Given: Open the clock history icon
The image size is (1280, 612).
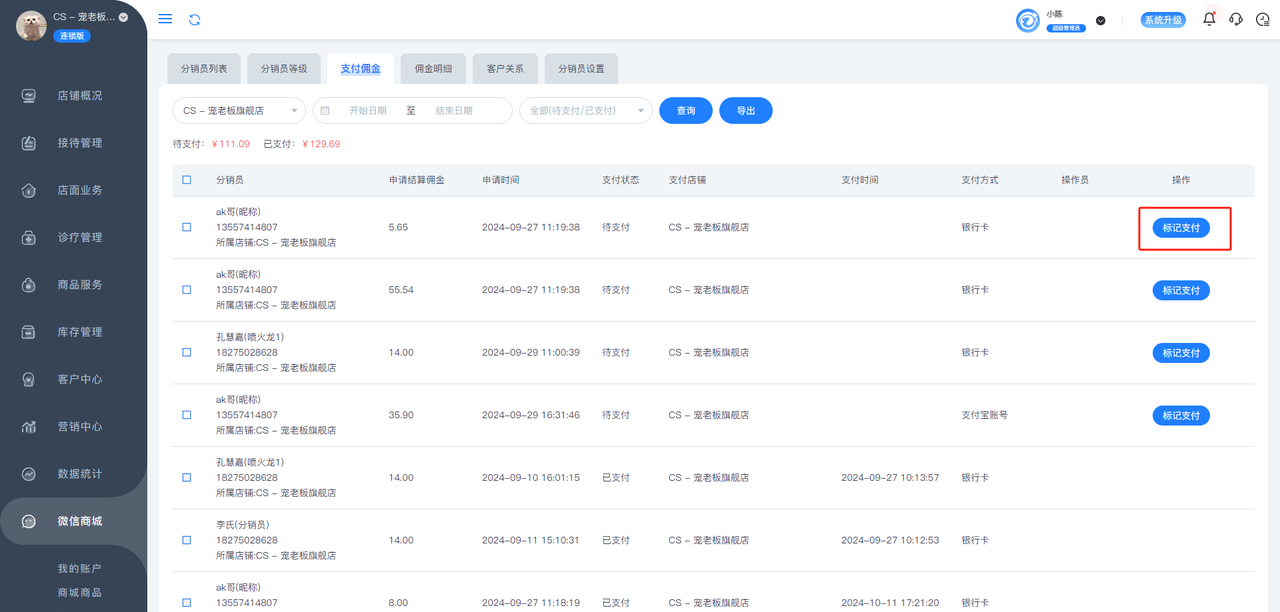Looking at the screenshot, I should point(1262,19).
